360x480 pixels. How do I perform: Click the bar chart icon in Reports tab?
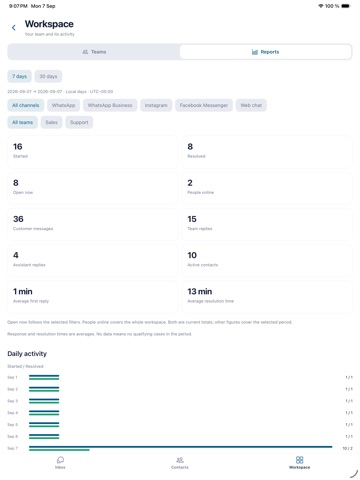(x=255, y=52)
